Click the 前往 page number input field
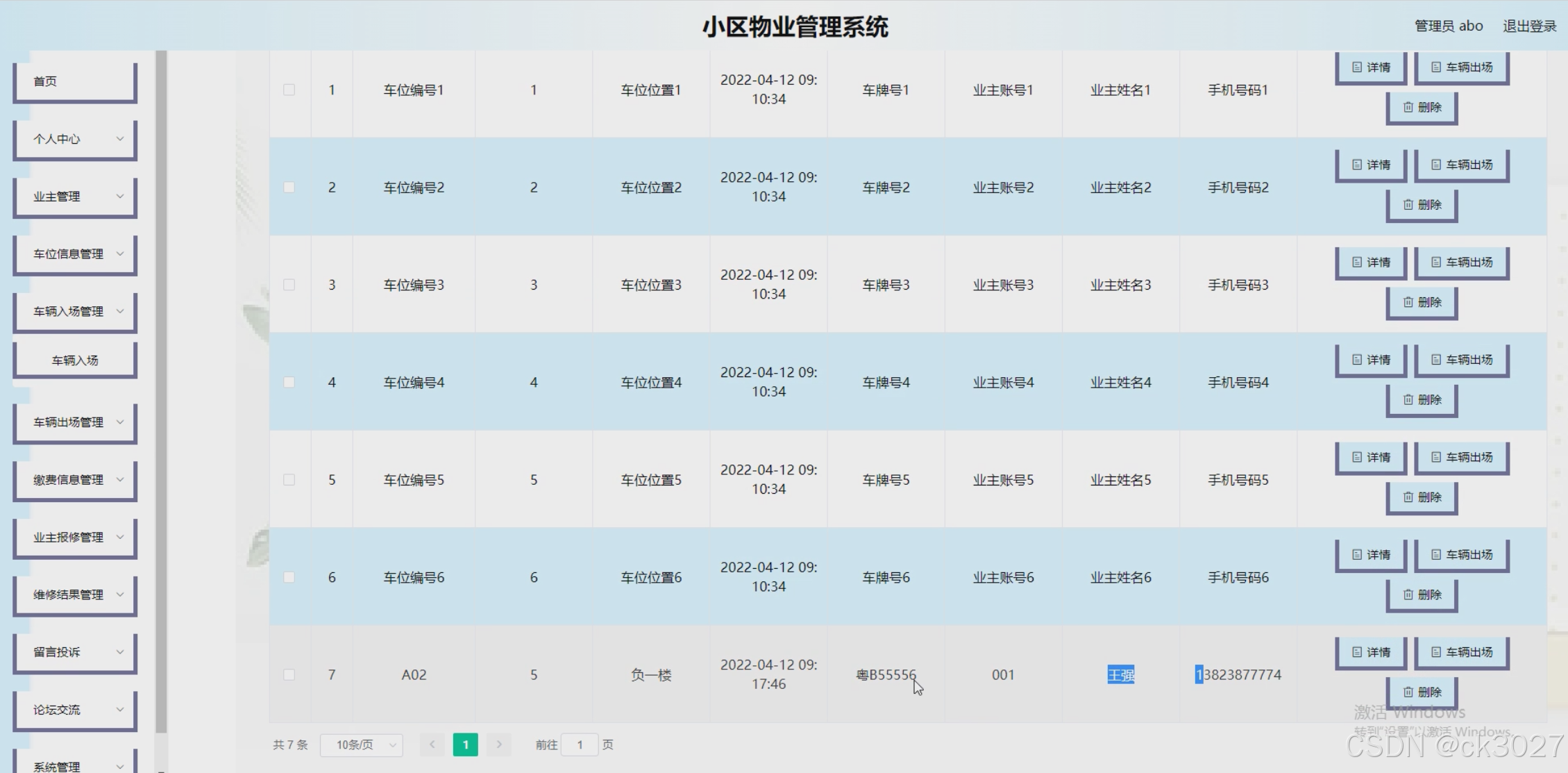The width and height of the screenshot is (1568, 773). [580, 745]
